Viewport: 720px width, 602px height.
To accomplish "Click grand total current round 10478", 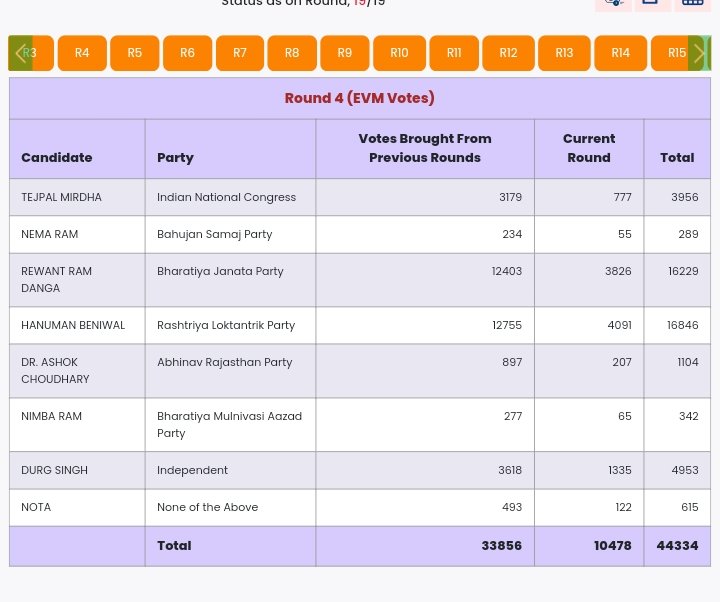I will (x=613, y=546).
